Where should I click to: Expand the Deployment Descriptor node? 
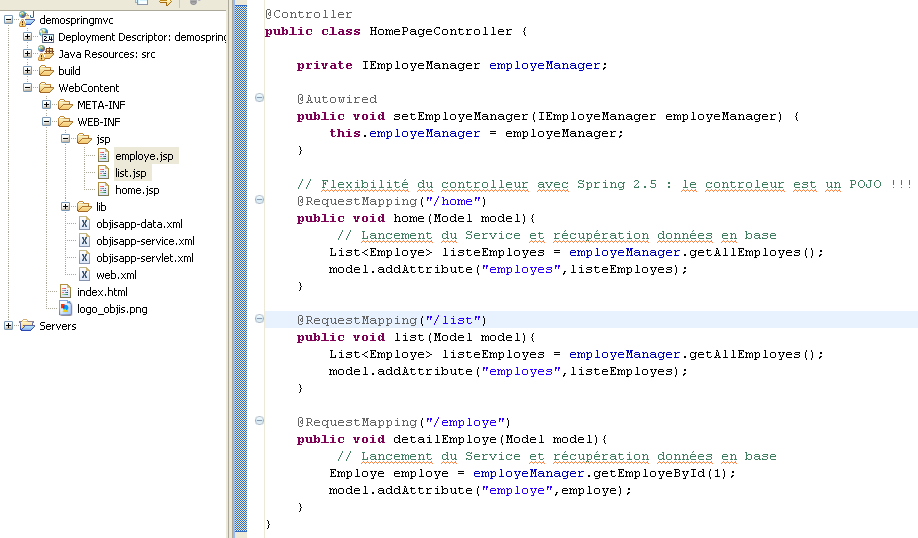pyautogui.click(x=27, y=37)
